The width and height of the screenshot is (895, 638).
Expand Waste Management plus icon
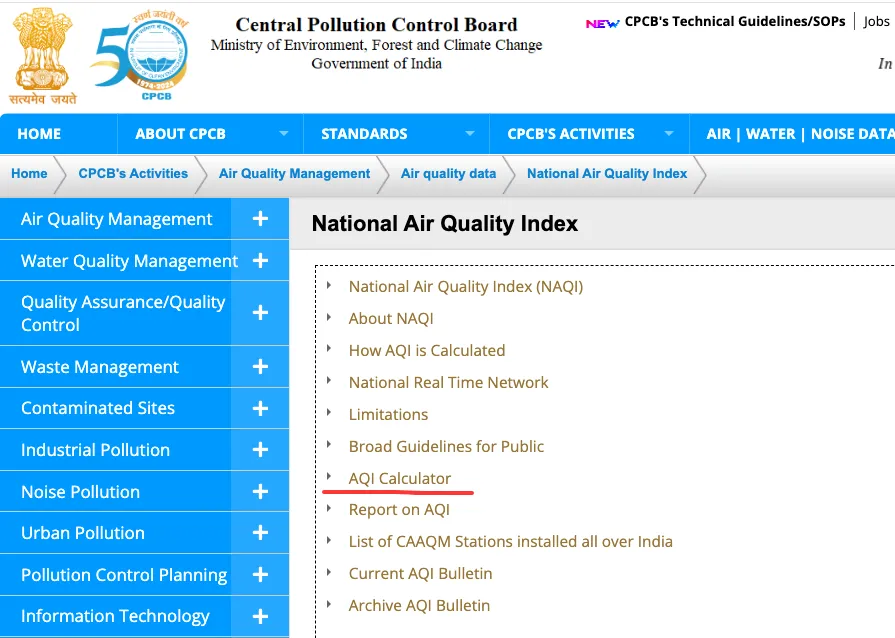click(260, 366)
